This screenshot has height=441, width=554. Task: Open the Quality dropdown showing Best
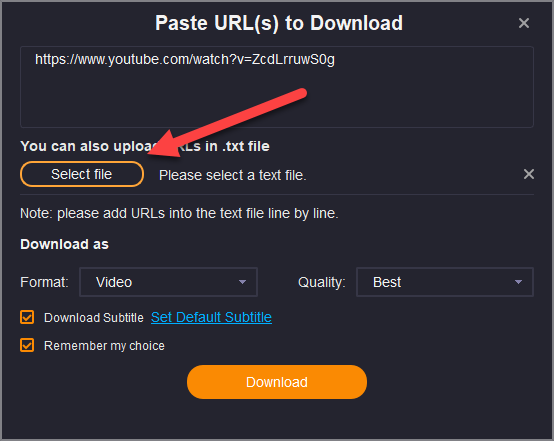(x=445, y=282)
